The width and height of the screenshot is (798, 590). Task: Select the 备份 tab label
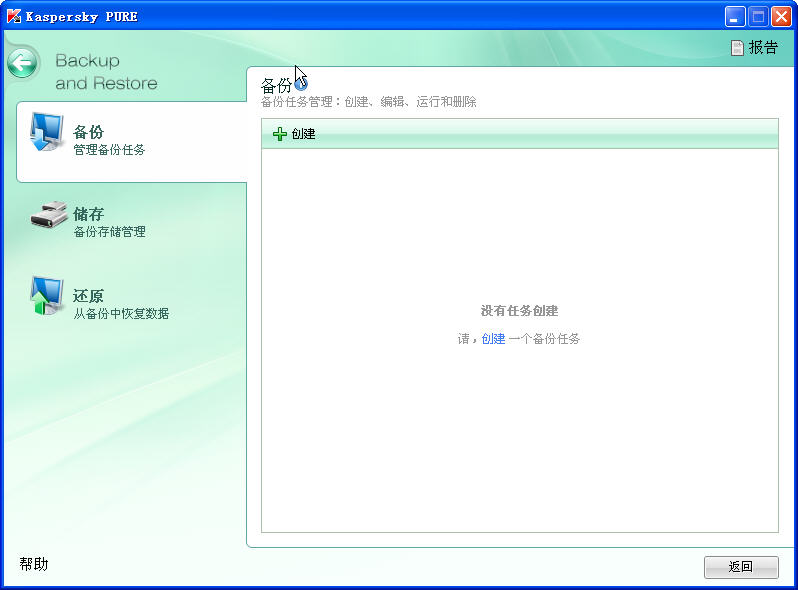point(88,132)
